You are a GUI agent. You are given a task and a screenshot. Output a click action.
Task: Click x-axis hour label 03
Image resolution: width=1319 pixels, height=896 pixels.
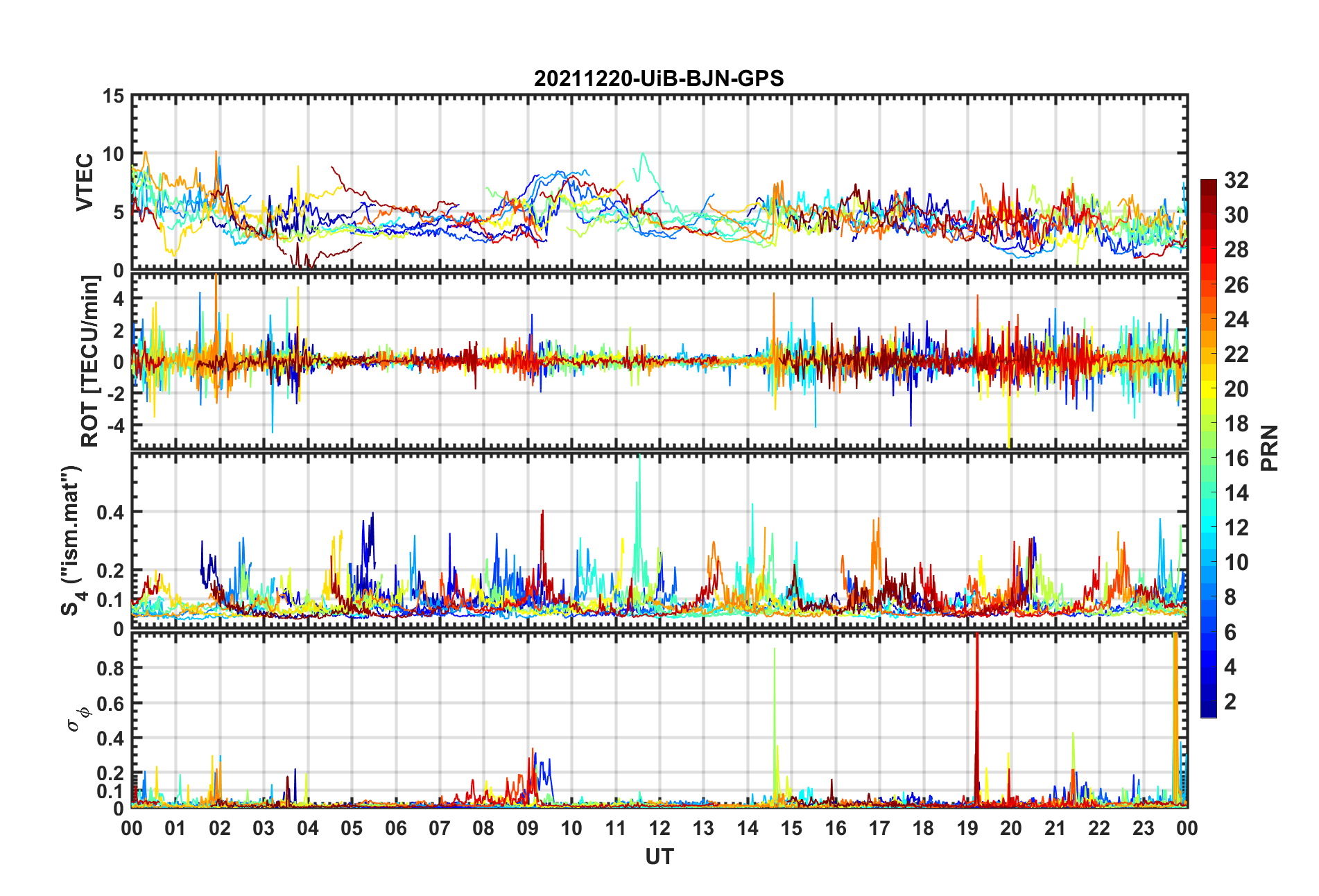pyautogui.click(x=264, y=828)
